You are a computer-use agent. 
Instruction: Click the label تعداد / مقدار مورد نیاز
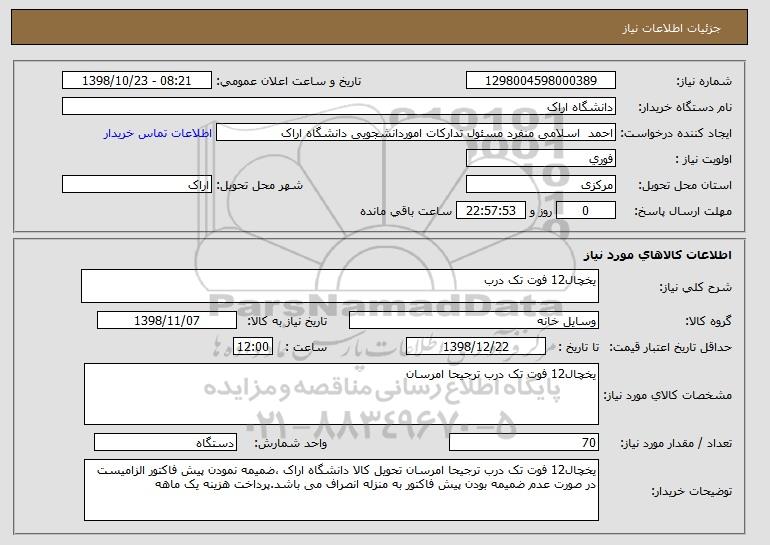click(676, 443)
